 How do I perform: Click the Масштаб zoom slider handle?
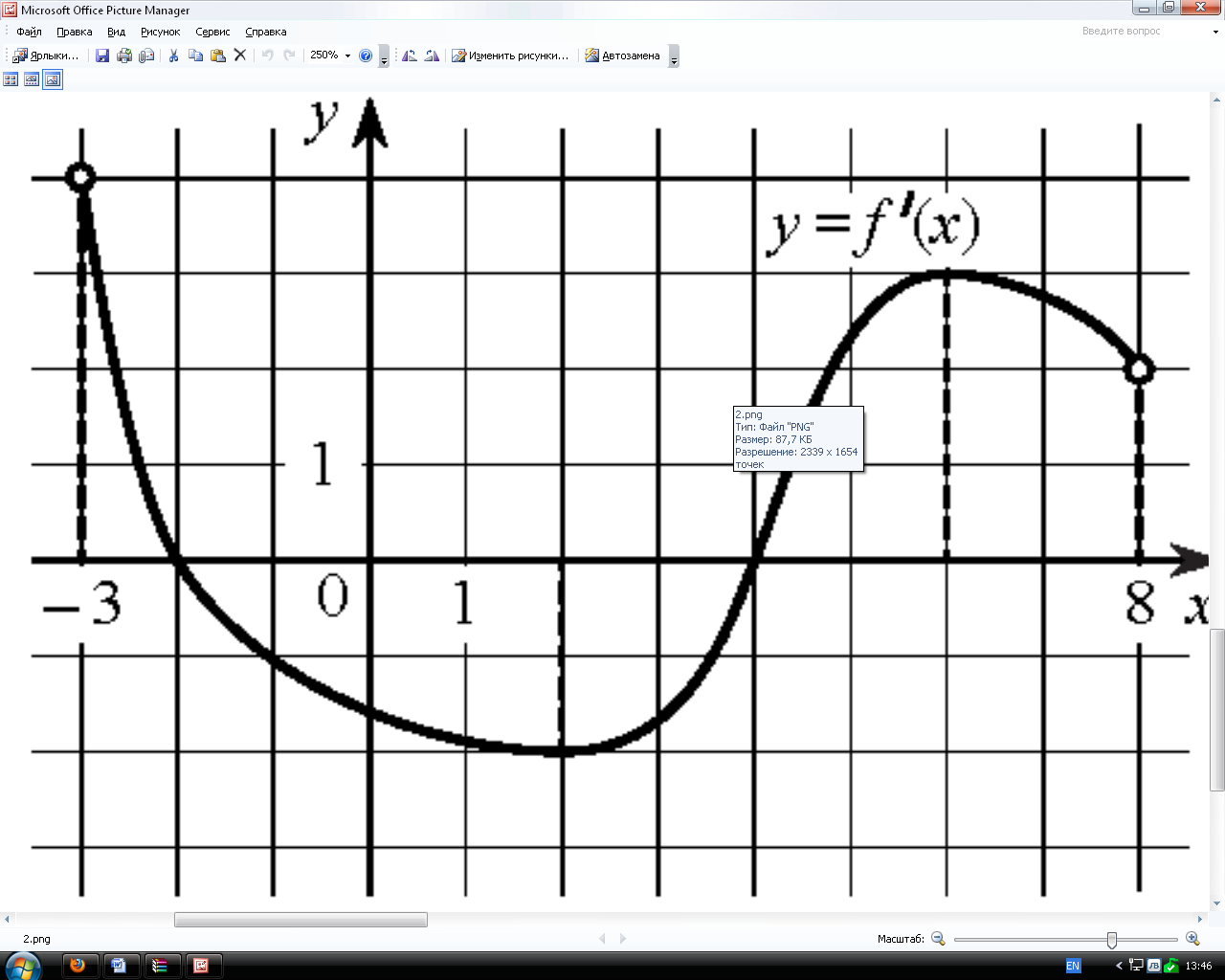(1111, 940)
